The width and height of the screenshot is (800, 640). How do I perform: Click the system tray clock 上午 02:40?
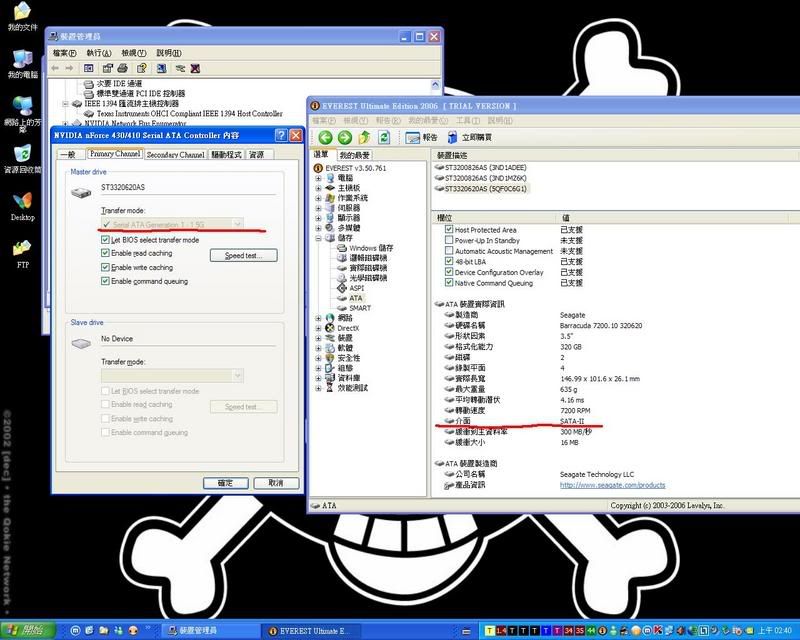(774, 631)
